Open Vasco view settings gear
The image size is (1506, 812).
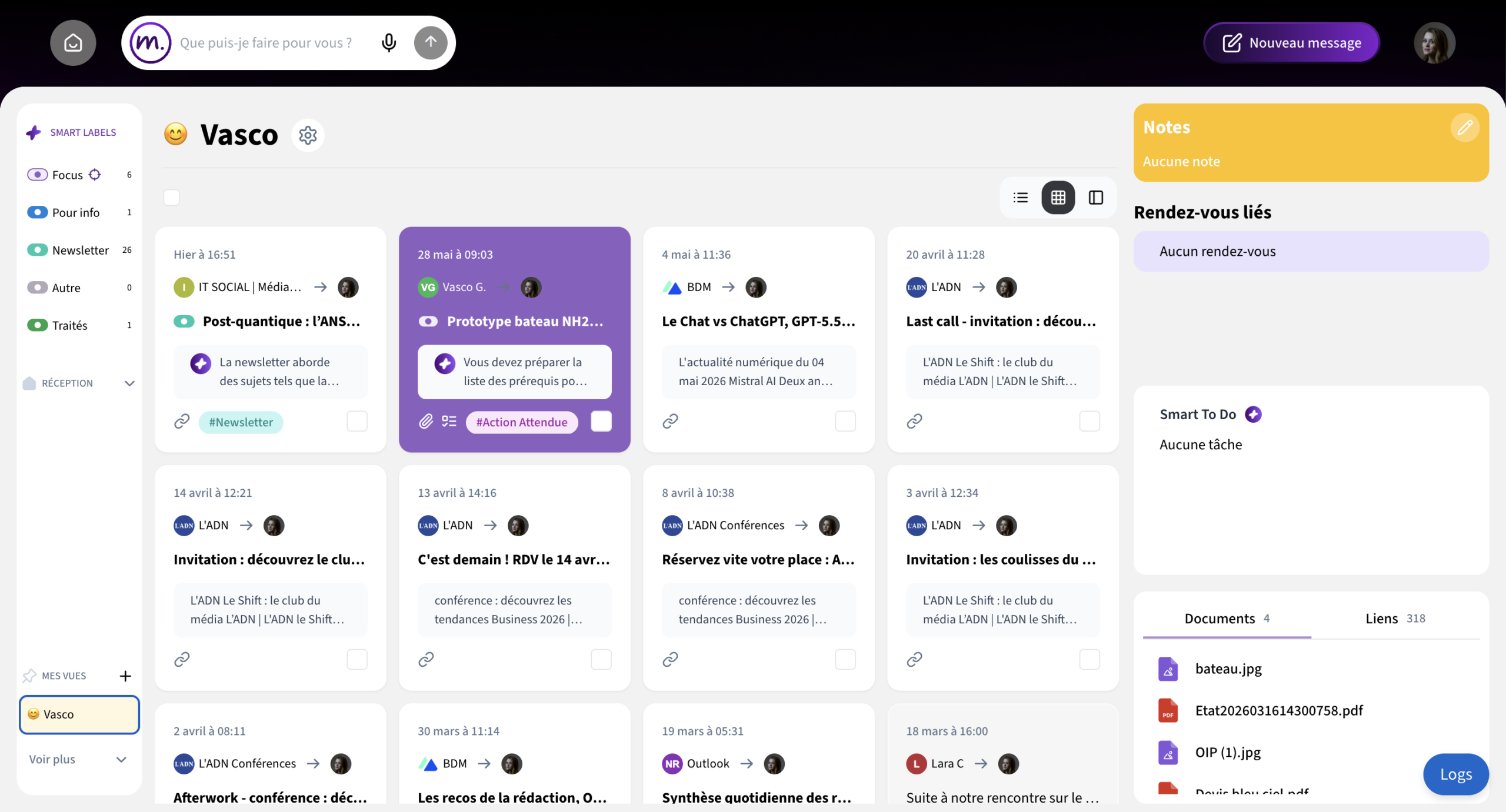(308, 135)
